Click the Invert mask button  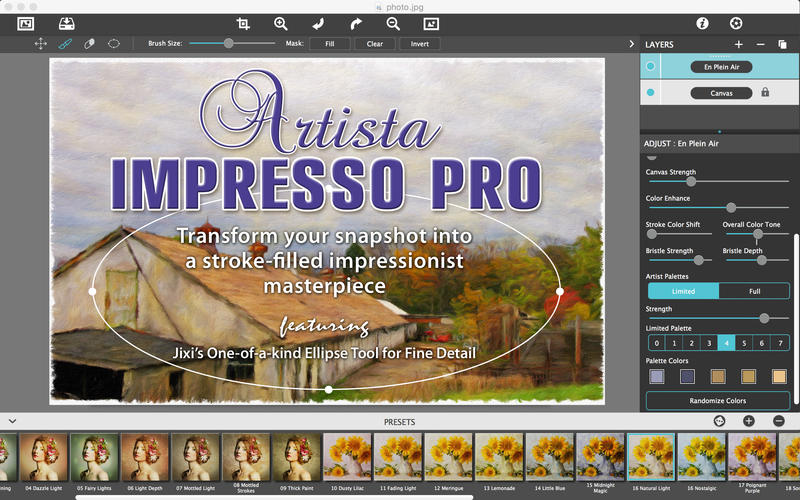coord(419,44)
